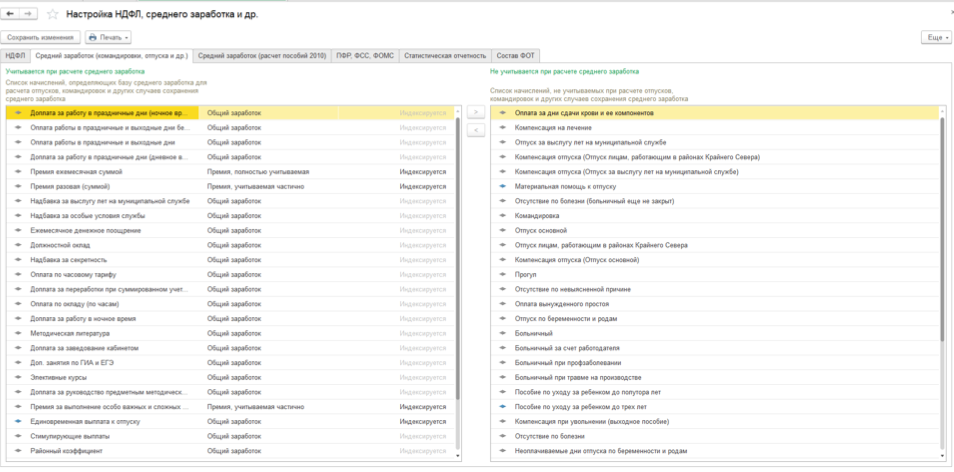
Task: Select the Премия, полностью учитываемая cell
Action: [258, 172]
